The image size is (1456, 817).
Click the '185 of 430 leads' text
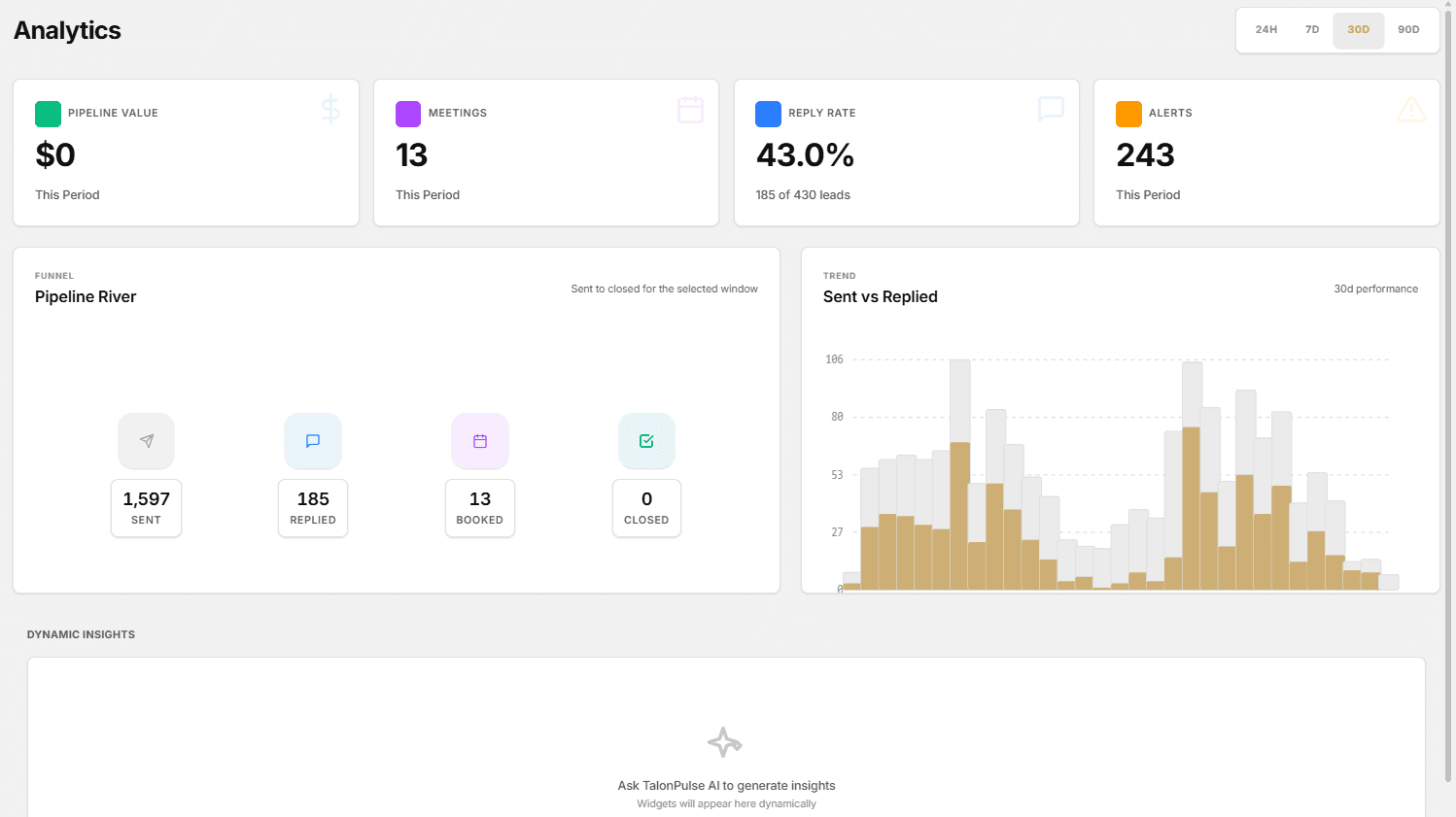803,195
